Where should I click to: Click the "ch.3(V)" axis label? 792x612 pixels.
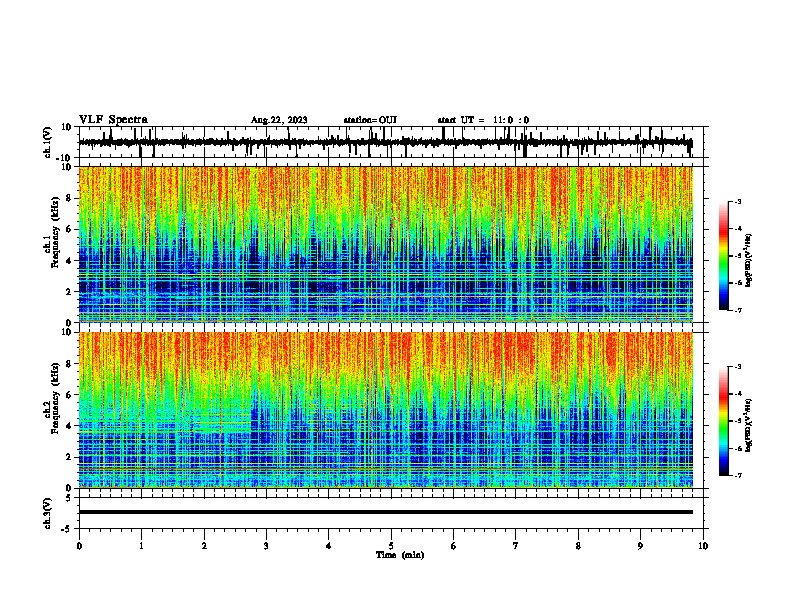coord(48,513)
